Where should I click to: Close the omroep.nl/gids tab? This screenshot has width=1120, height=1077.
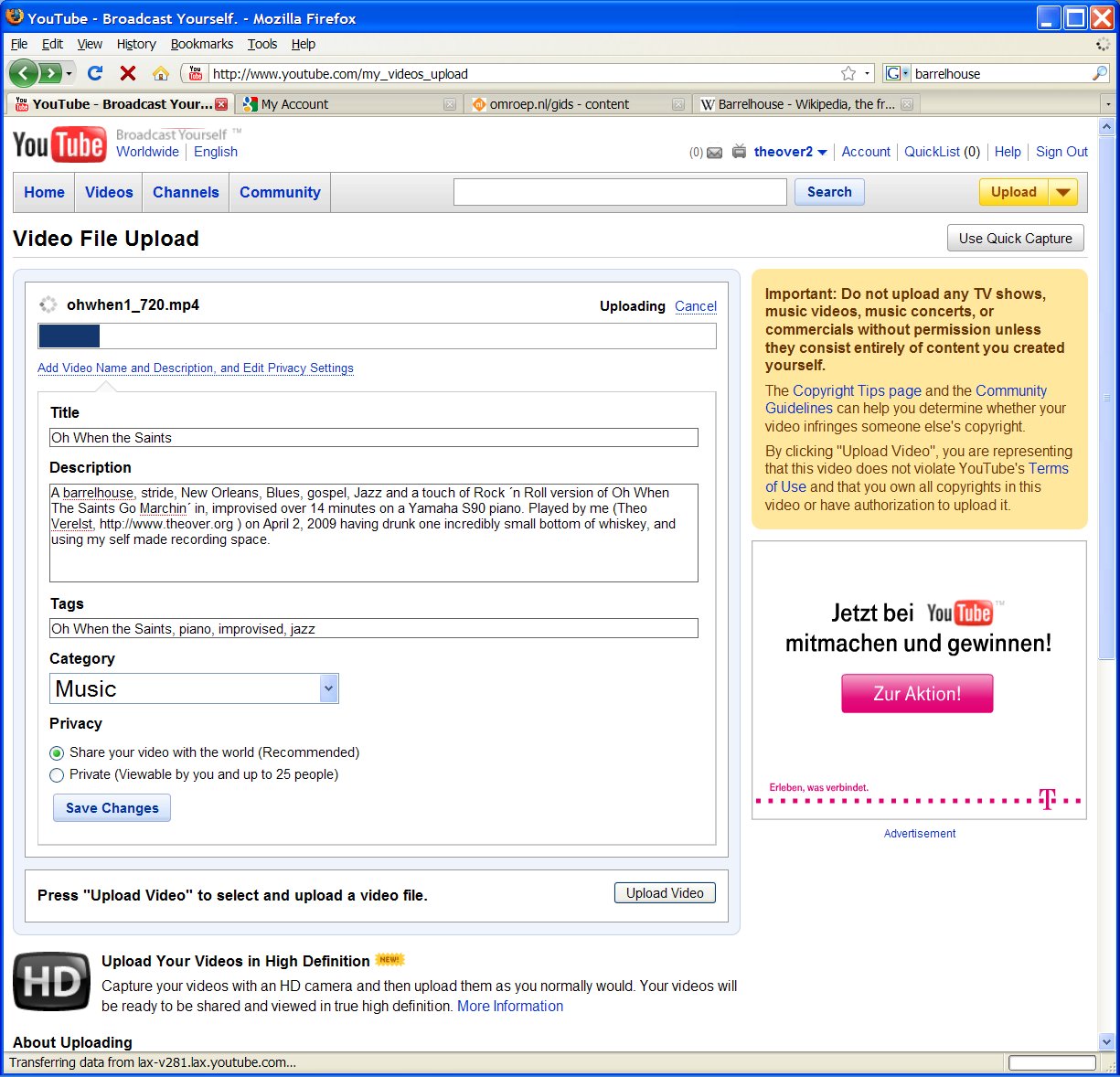678,104
